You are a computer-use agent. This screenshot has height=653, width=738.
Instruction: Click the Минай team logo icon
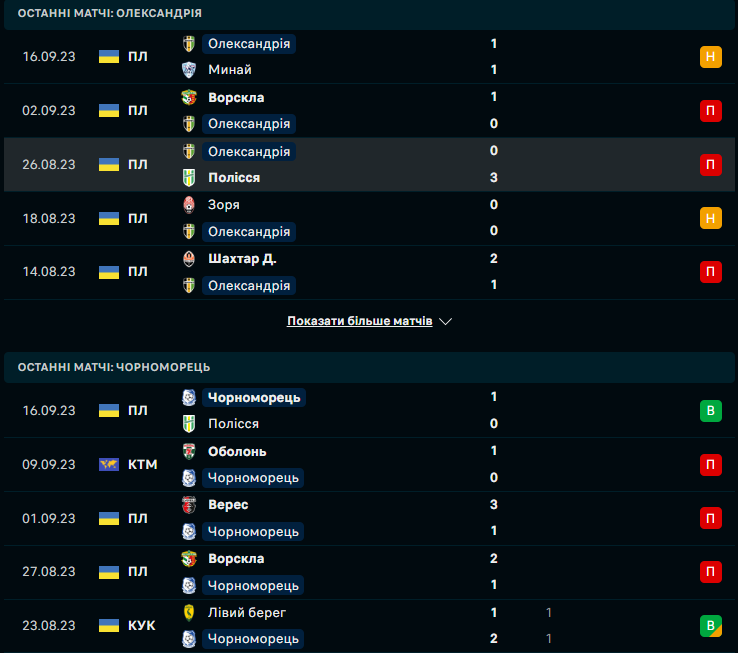[188, 70]
